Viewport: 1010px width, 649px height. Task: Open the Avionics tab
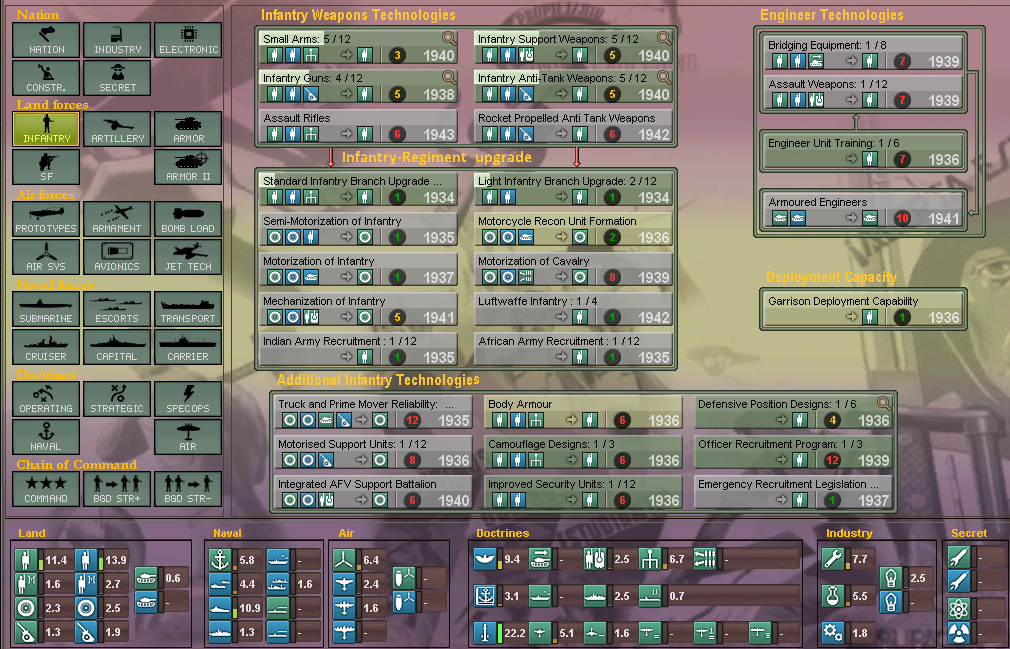[117, 257]
